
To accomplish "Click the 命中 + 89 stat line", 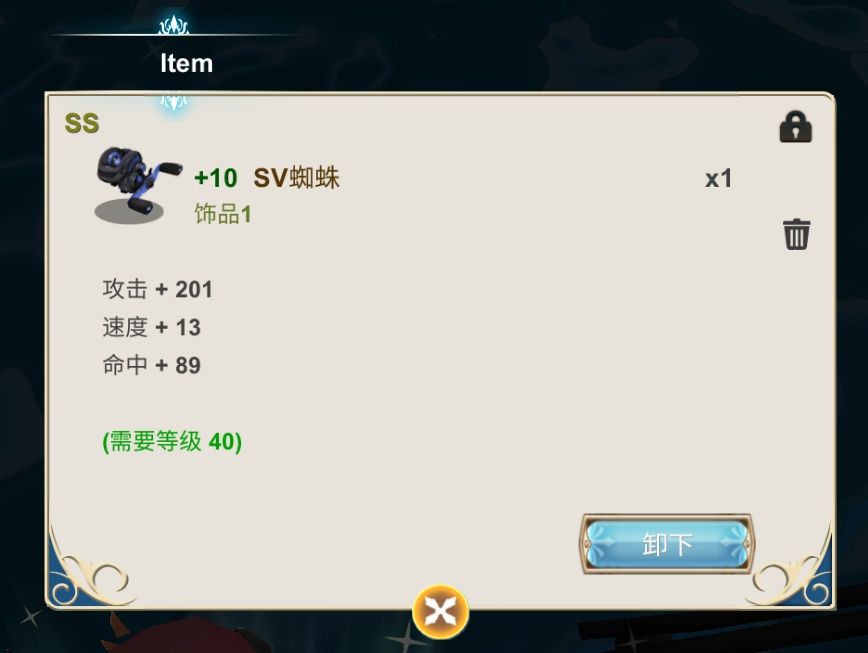I will pos(151,365).
